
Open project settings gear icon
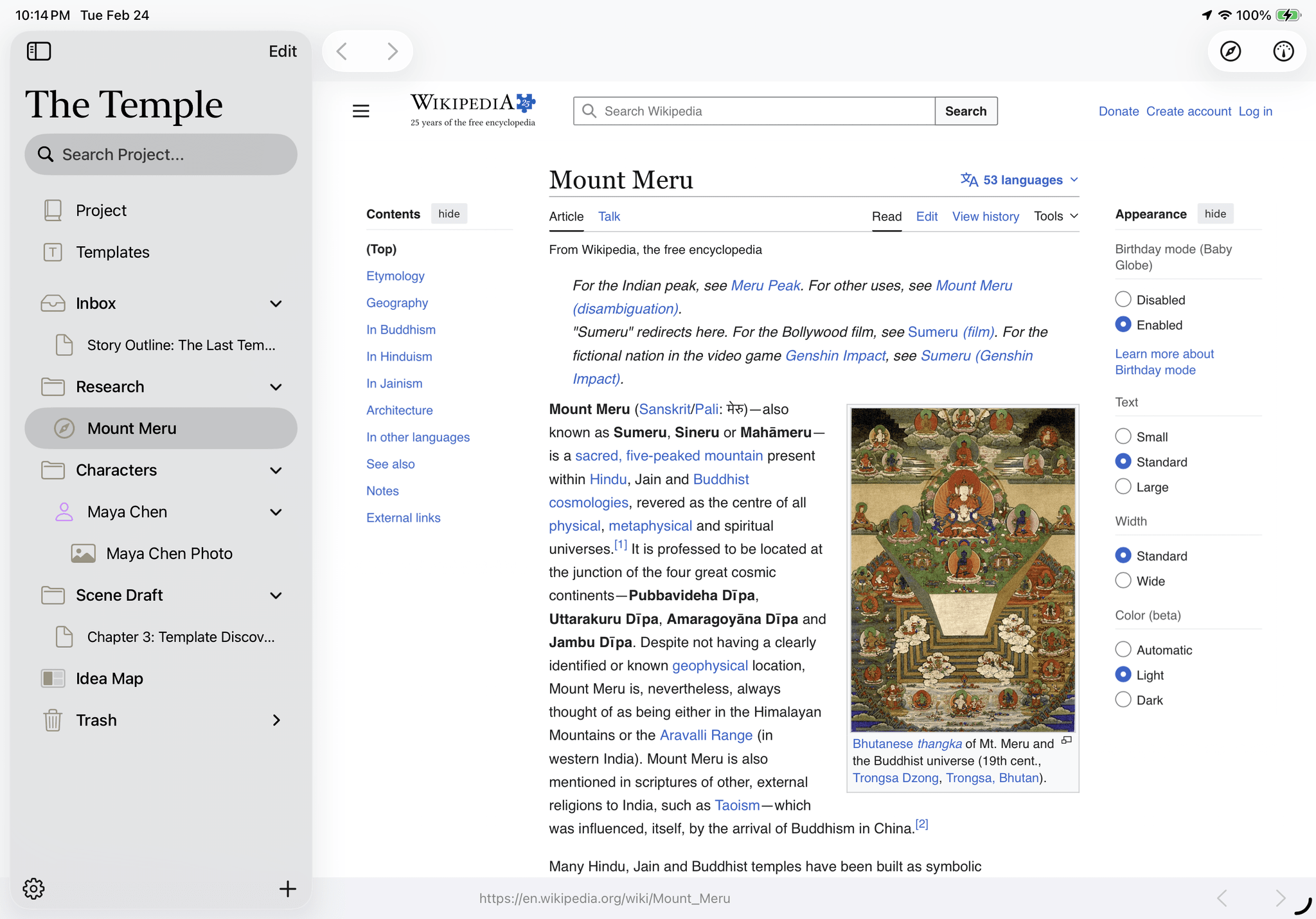pos(33,889)
